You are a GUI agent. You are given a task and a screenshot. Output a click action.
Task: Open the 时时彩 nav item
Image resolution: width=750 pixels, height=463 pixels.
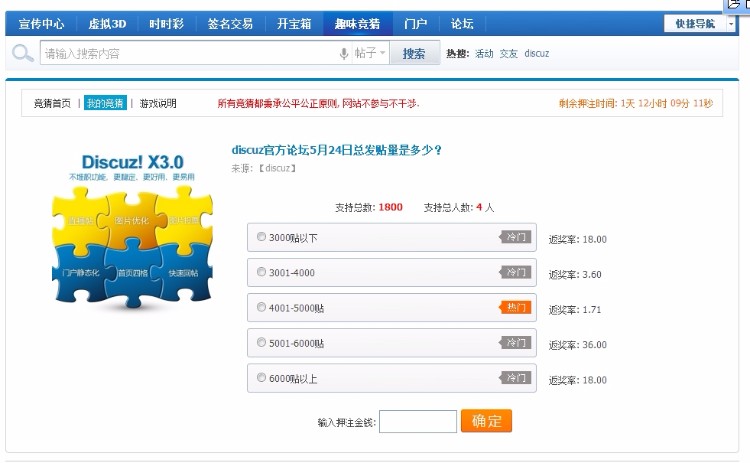pyautogui.click(x=166, y=24)
